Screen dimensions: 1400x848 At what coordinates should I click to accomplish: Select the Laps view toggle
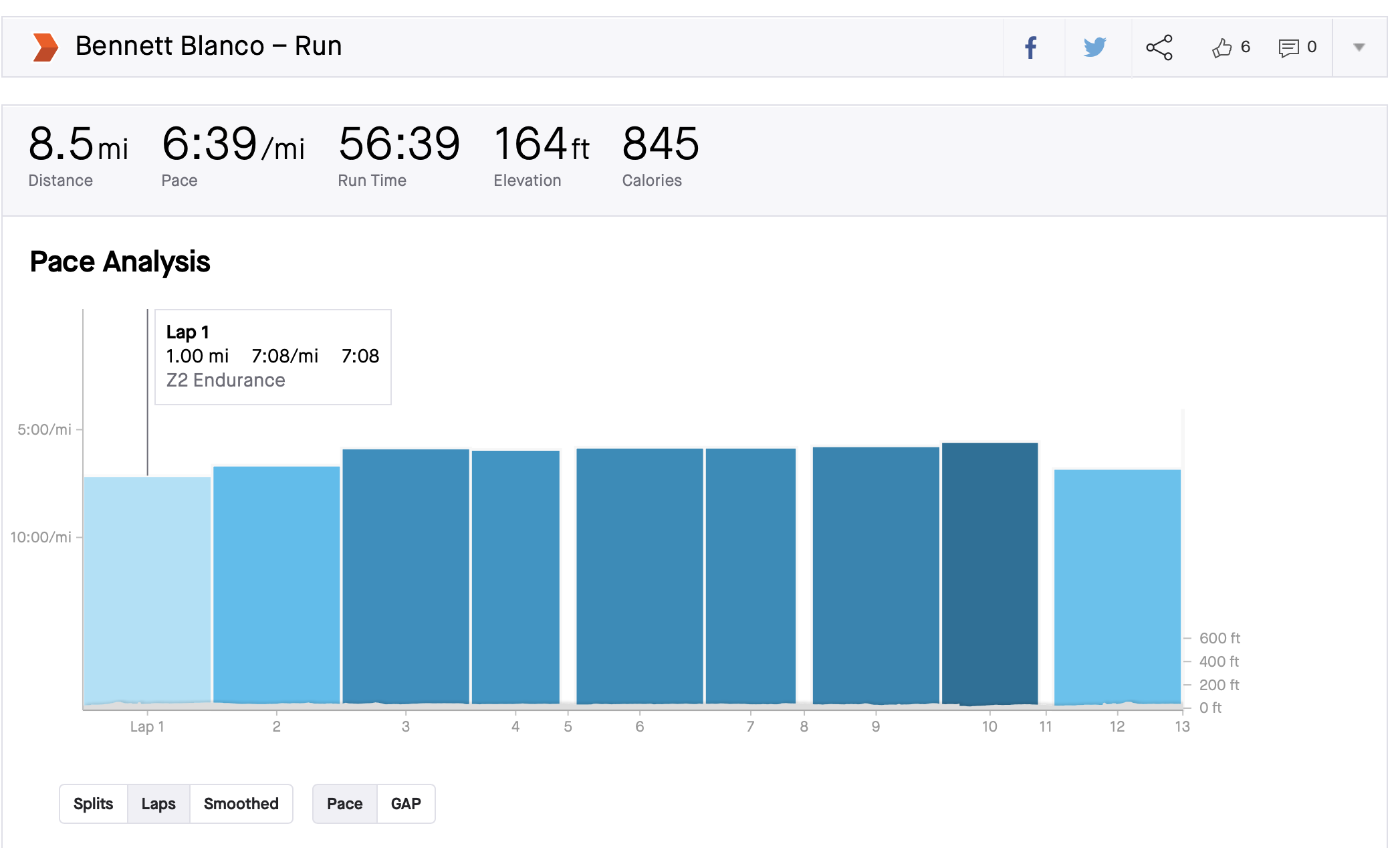[158, 803]
